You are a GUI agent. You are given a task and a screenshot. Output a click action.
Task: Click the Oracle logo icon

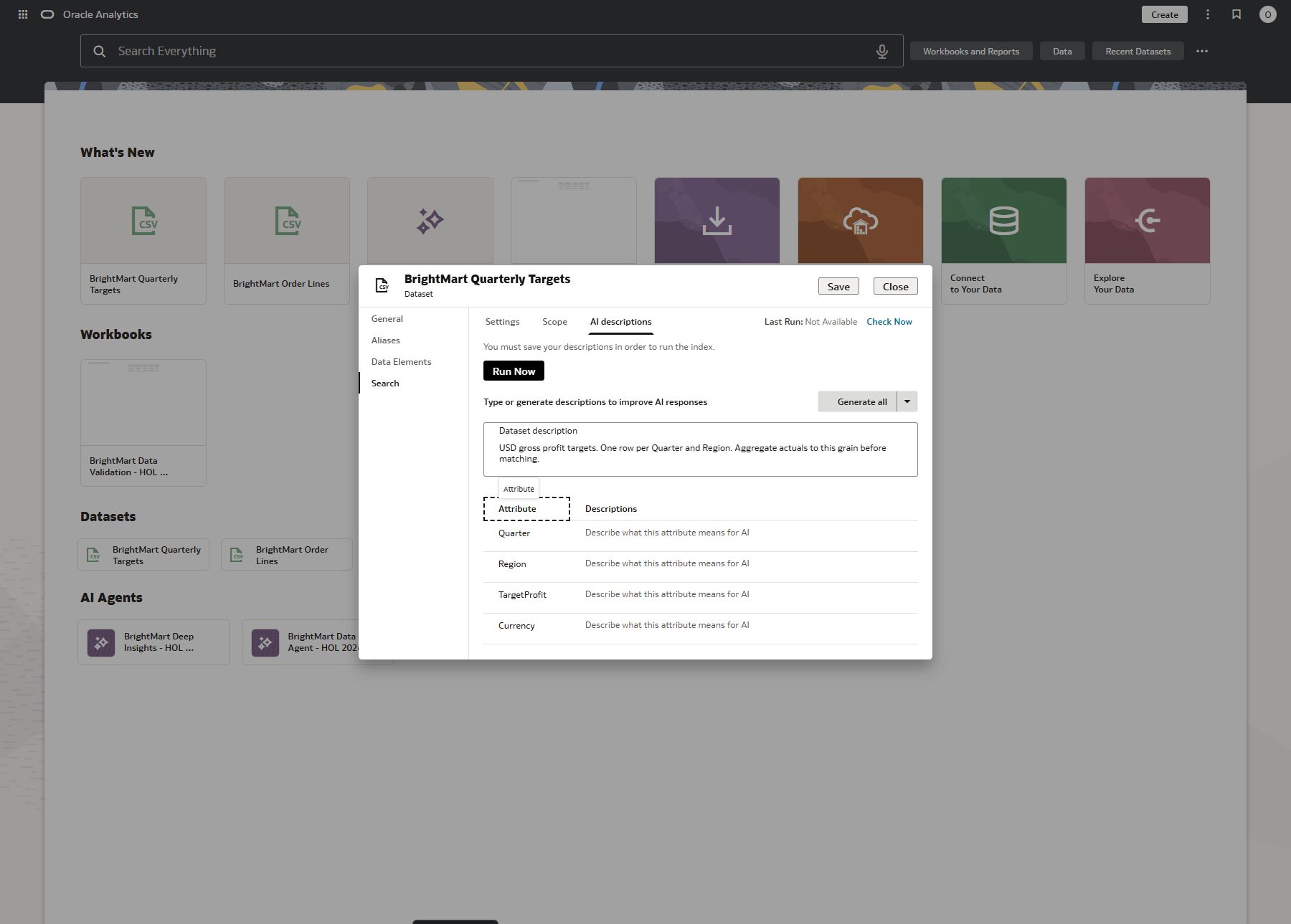[47, 14]
